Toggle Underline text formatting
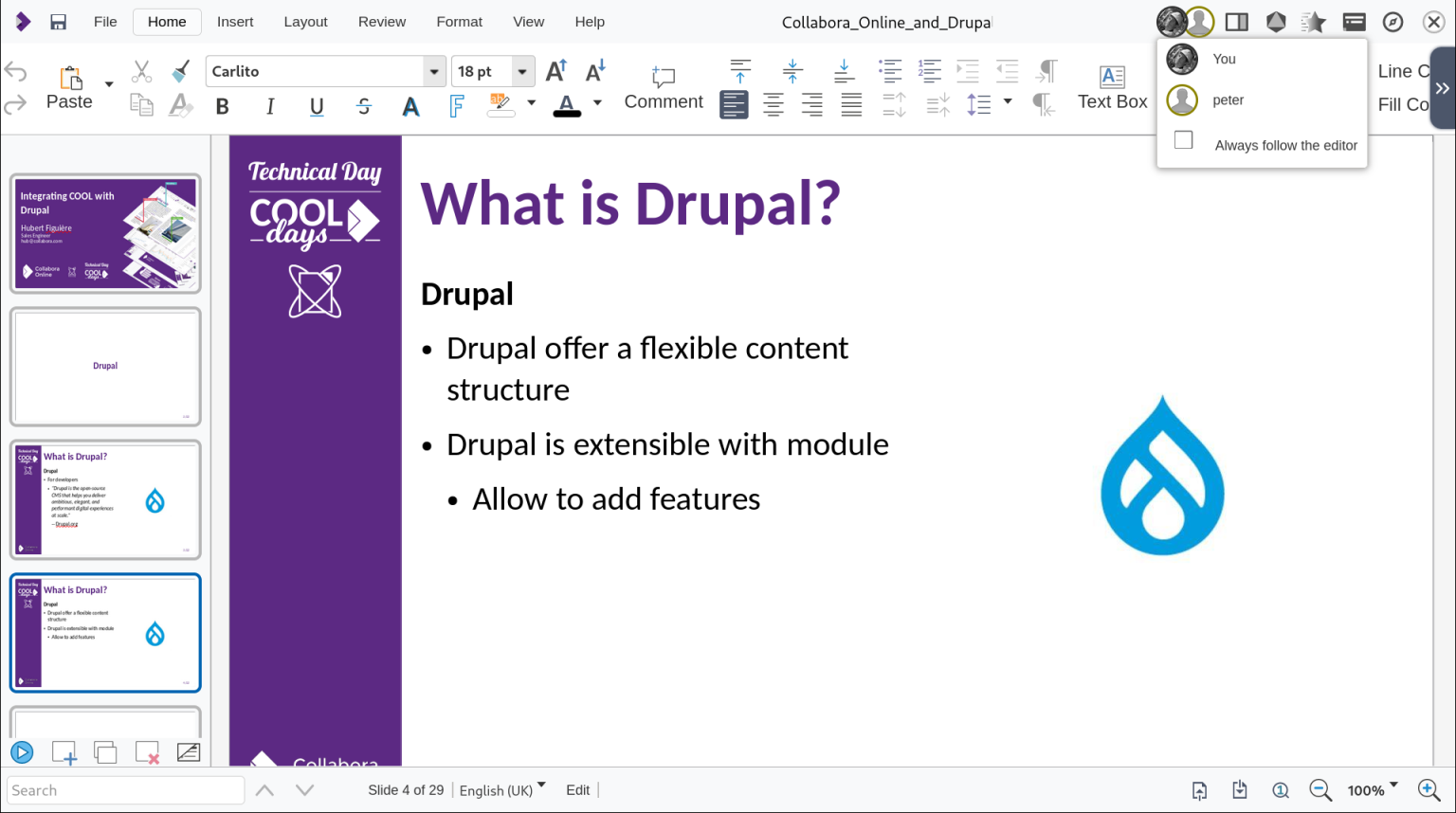Viewport: 1456px width, 813px height. (x=317, y=106)
